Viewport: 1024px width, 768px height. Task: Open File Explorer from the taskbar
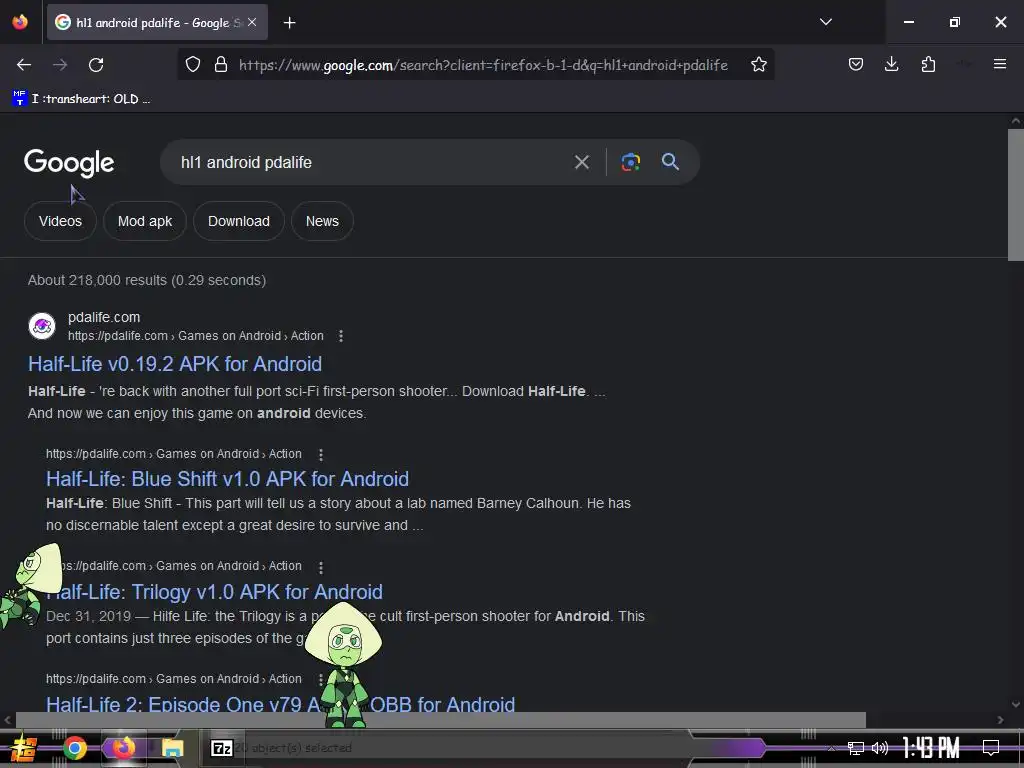(173, 748)
